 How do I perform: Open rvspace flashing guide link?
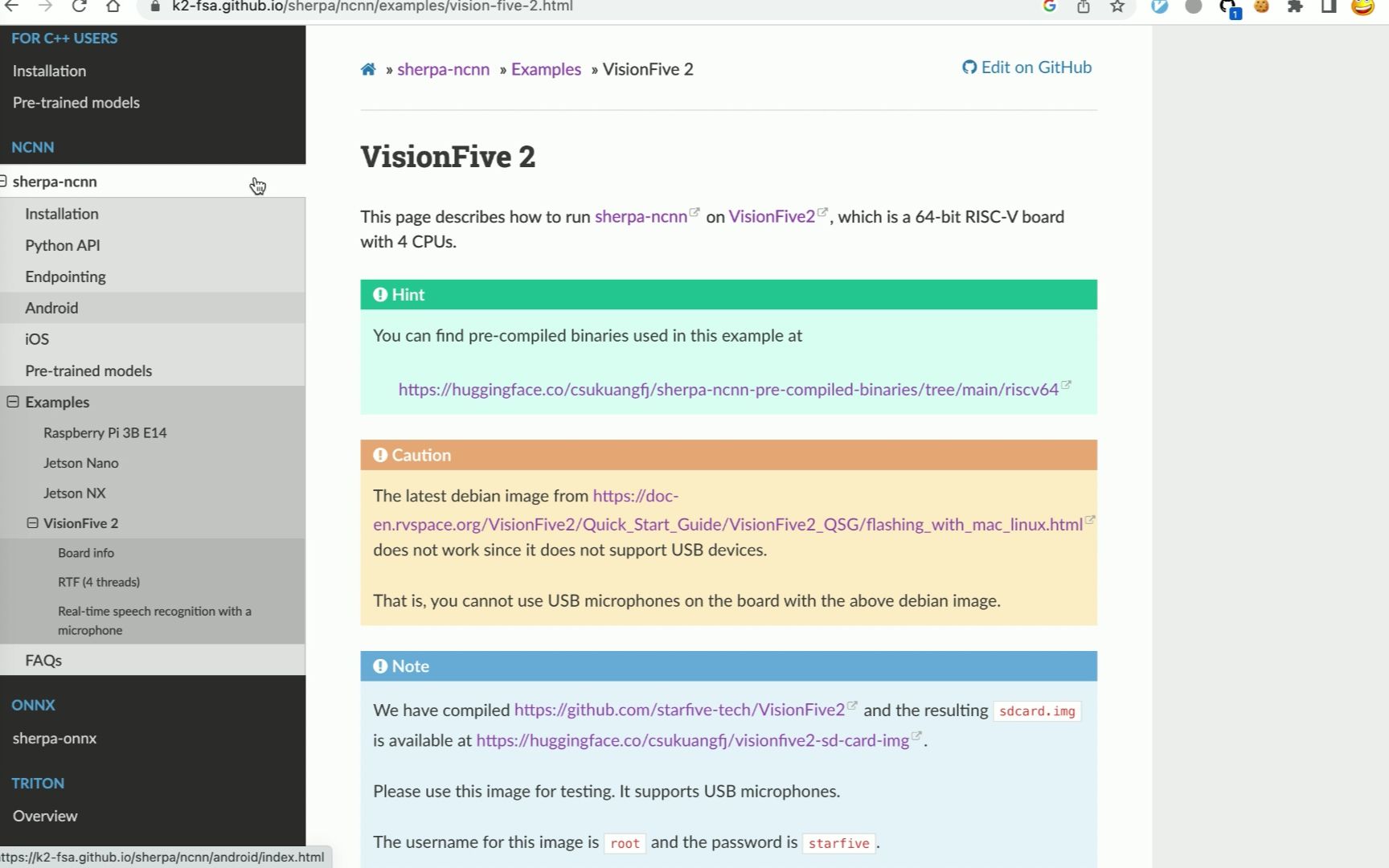[728, 524]
